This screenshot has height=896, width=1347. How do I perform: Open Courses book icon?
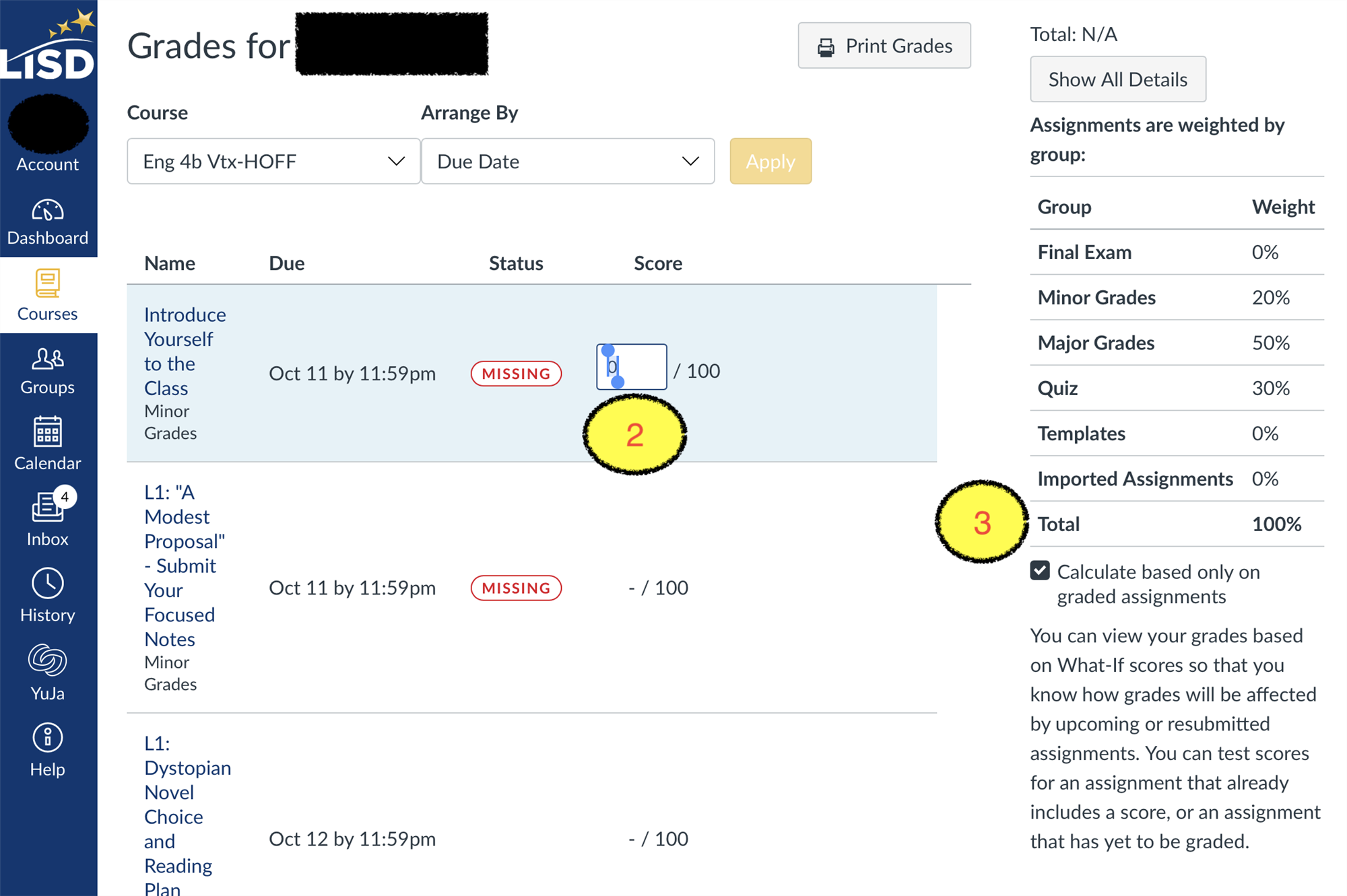[47, 283]
